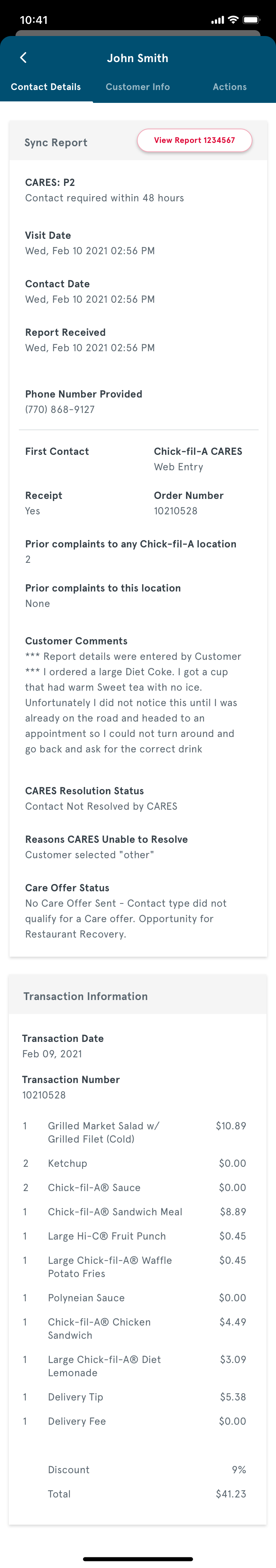Image resolution: width=276 pixels, height=1568 pixels.
Task: Tap the order number 10210528 value
Action: tap(176, 511)
